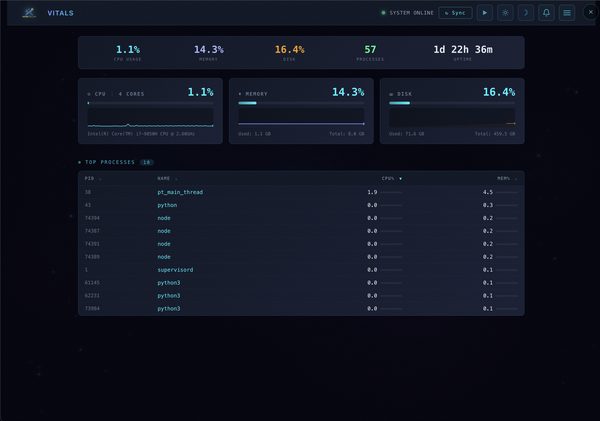Select the node process with PID 74387
Screen dimensions: 600x421
[301, 231]
